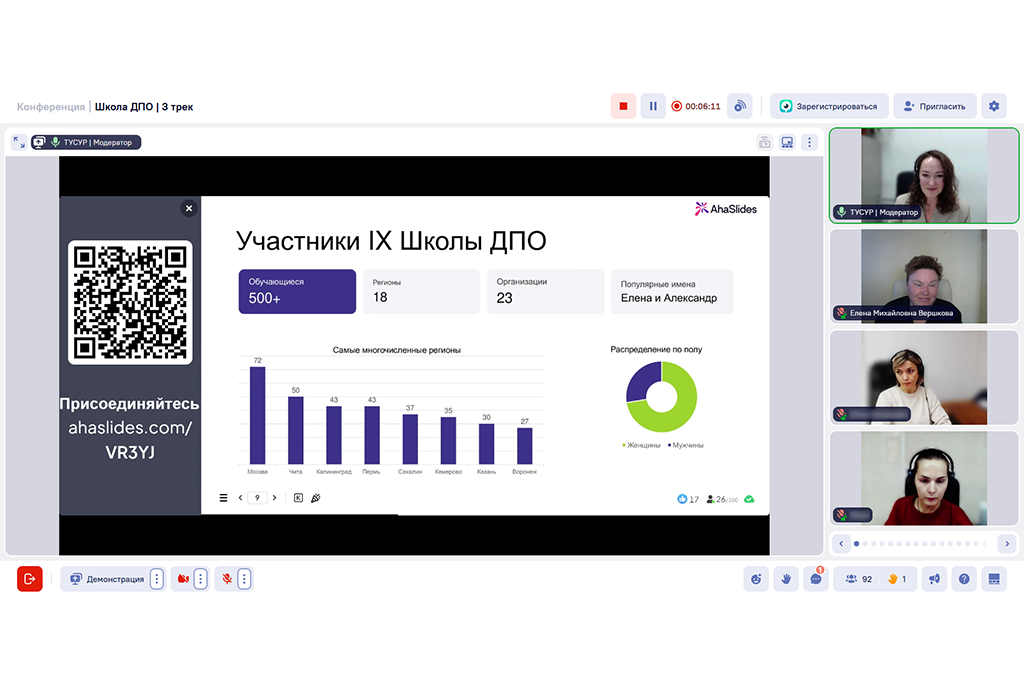Image resolution: width=1024 pixels, height=686 pixels.
Task: Toggle the camera on
Action: click(183, 579)
